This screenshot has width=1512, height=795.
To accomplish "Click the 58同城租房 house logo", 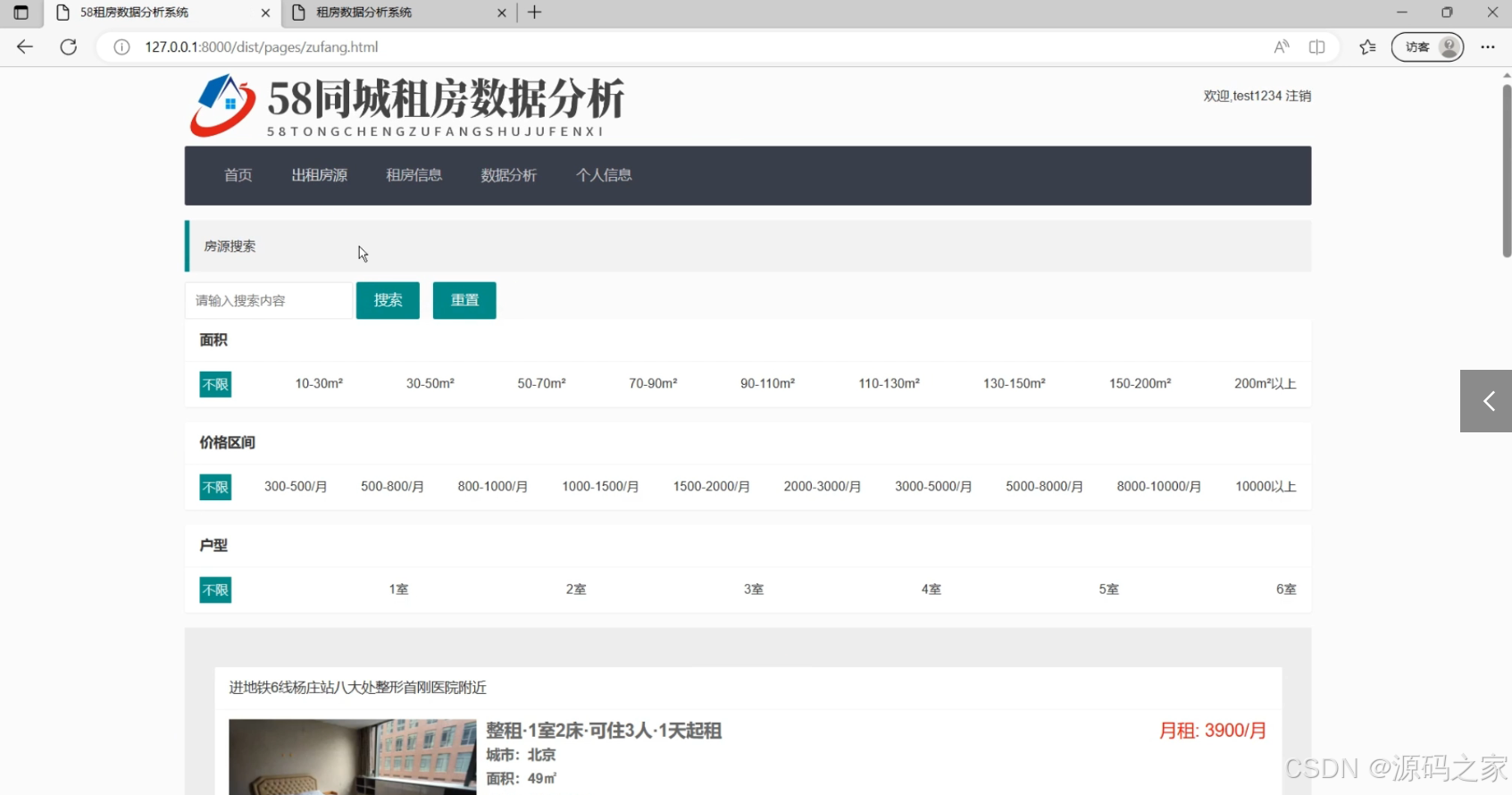I will click(223, 105).
